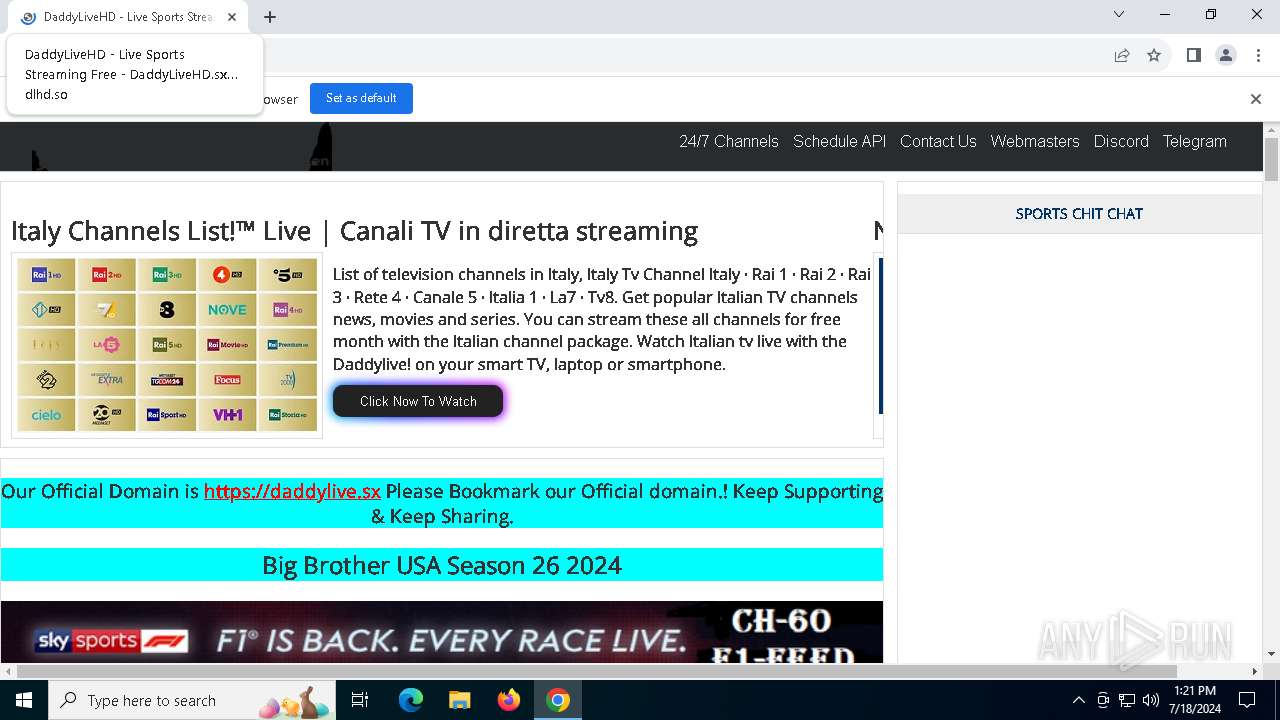The height and width of the screenshot is (720, 1280).
Task: Click the SPORTS CHIT CHAT header
Action: (1079, 213)
